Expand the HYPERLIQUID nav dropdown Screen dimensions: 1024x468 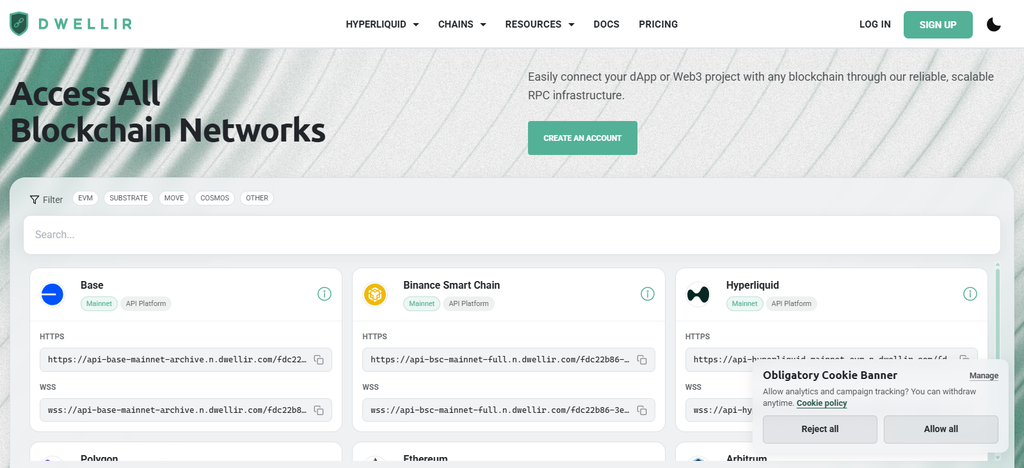pos(382,24)
